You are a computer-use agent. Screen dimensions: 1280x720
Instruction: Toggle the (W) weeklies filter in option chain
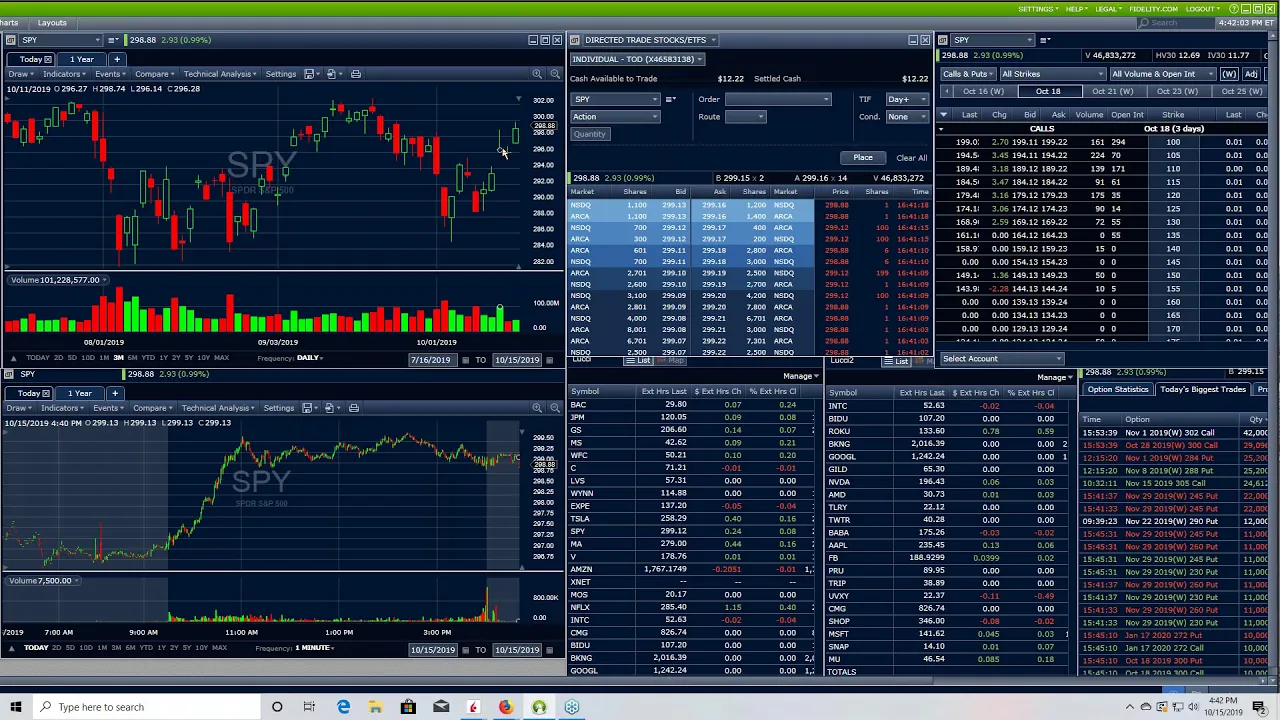[1228, 74]
